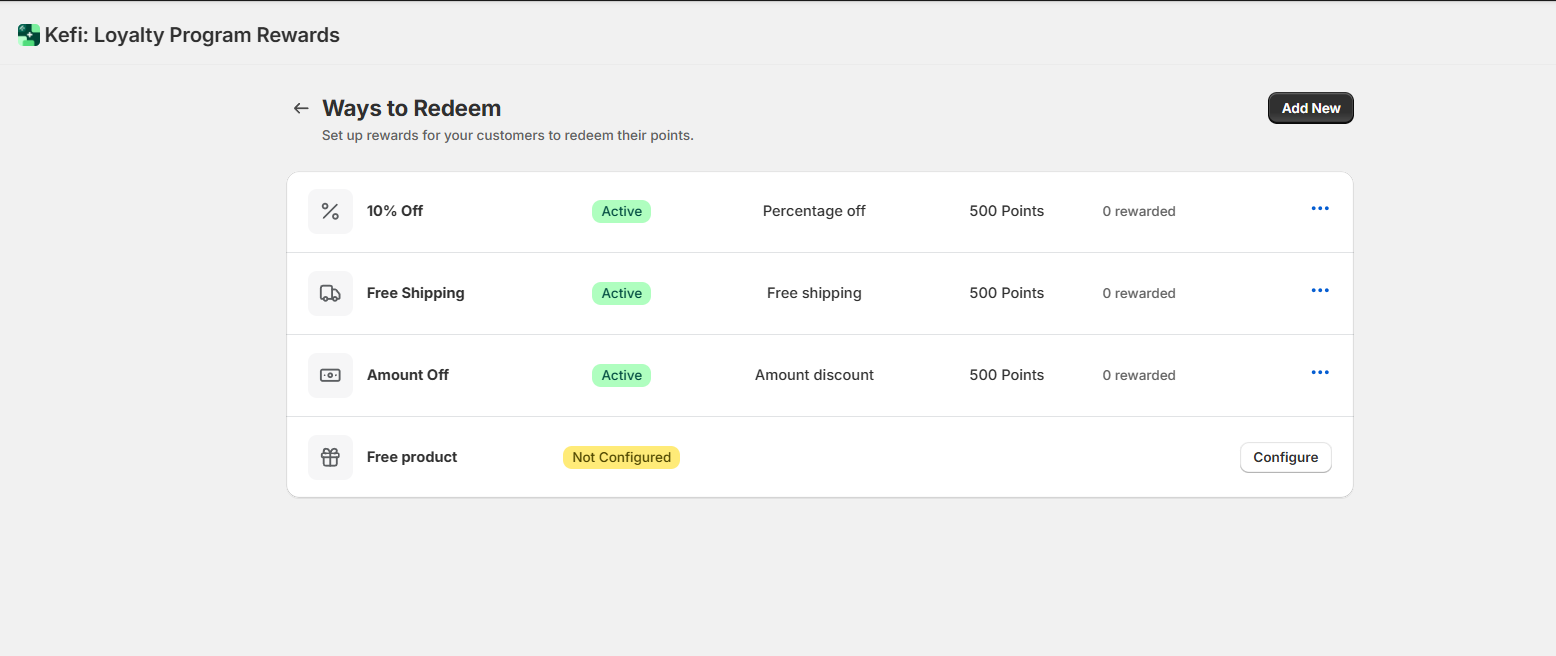This screenshot has height=656, width=1556.
Task: Open the Amount Off reward title
Action: [x=408, y=375]
